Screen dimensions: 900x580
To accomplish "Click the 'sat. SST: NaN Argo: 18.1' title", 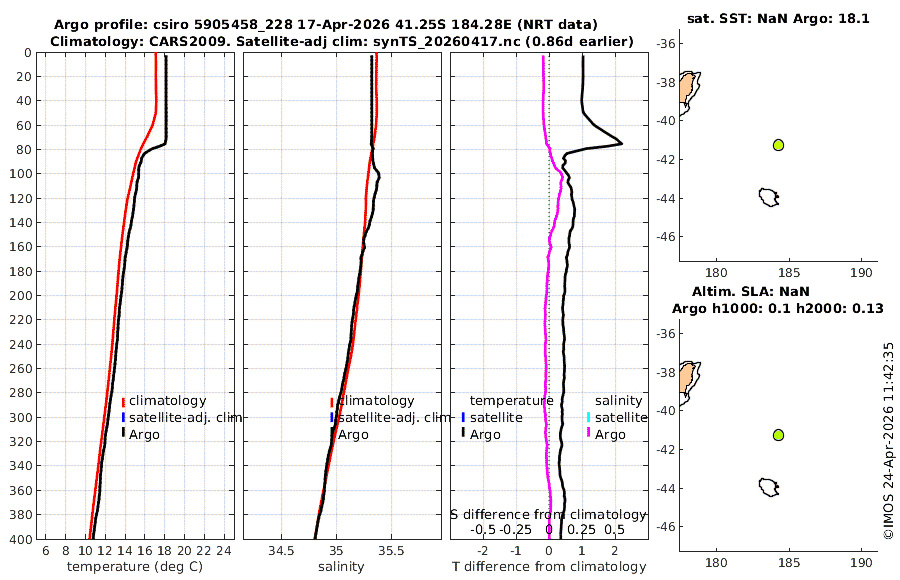I will coord(778,19).
